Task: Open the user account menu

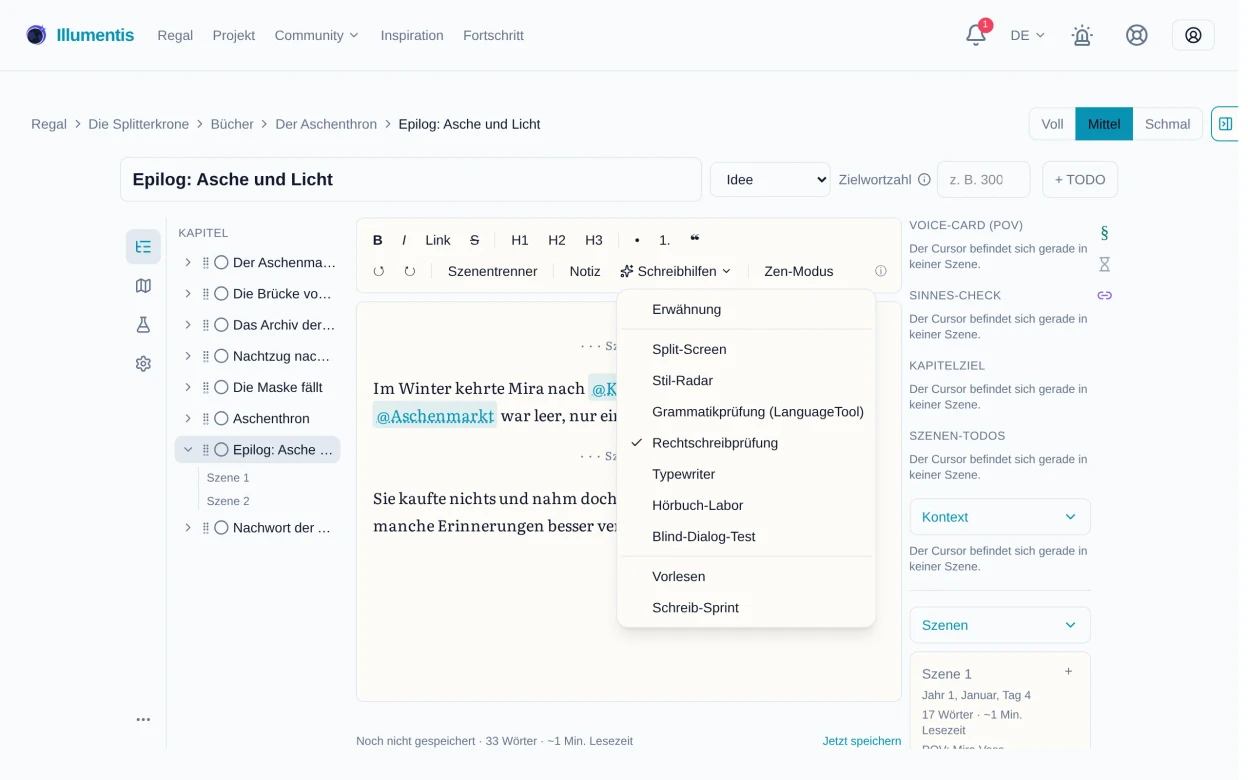Action: click(1193, 35)
